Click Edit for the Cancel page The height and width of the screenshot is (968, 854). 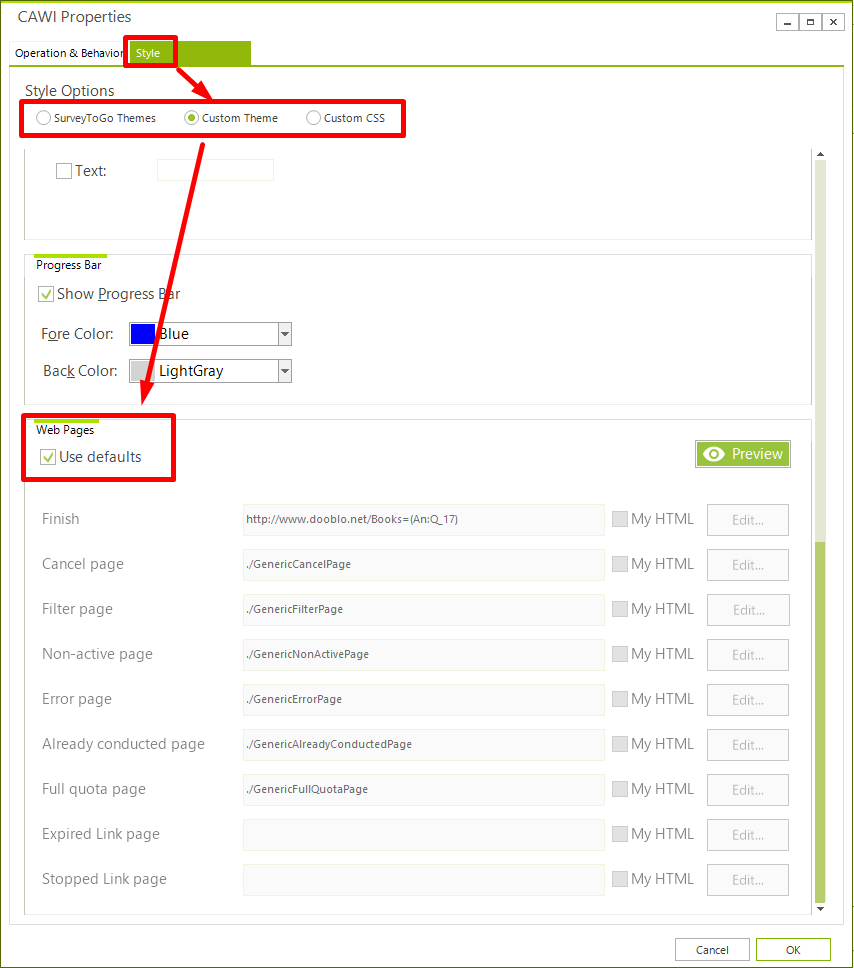pos(748,565)
